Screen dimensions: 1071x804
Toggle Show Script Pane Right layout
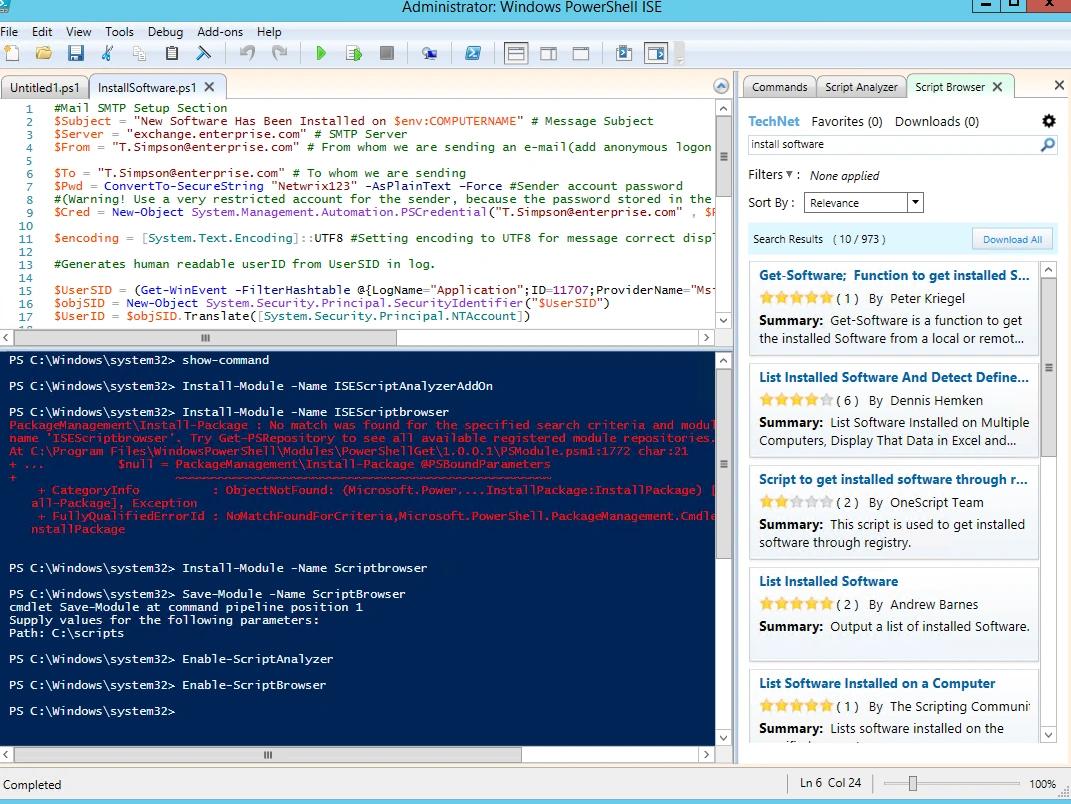(x=549, y=54)
